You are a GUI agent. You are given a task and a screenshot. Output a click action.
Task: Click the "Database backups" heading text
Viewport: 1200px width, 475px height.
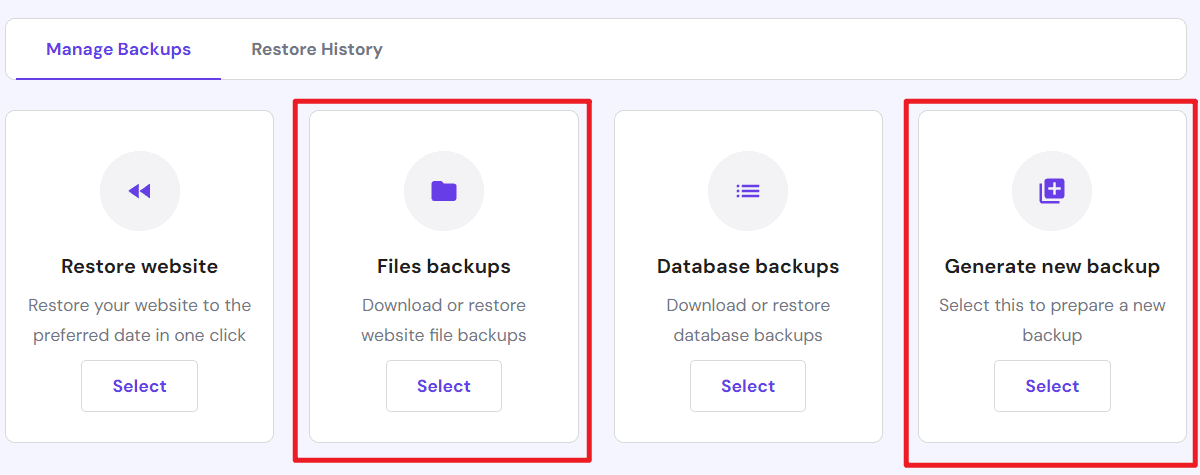click(748, 267)
